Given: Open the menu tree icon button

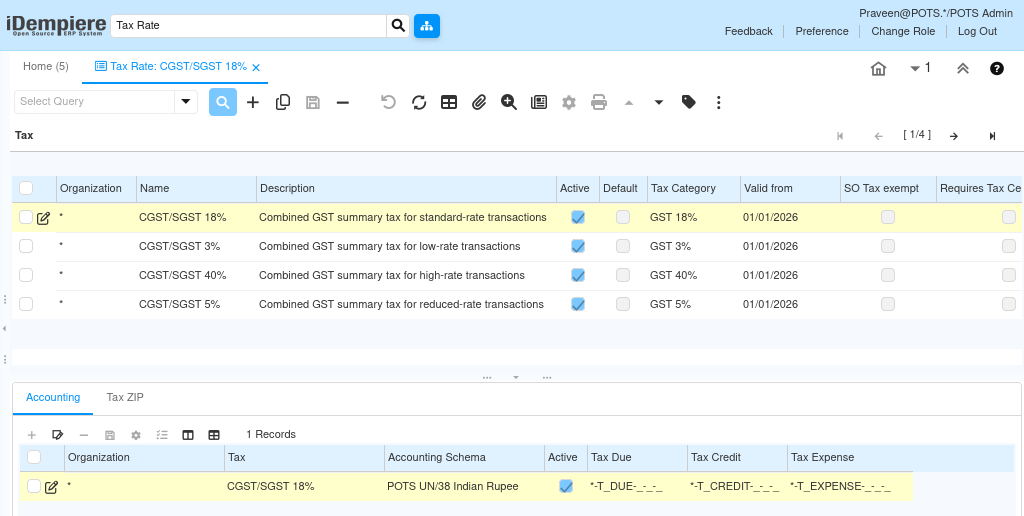Looking at the screenshot, I should click(x=427, y=26).
